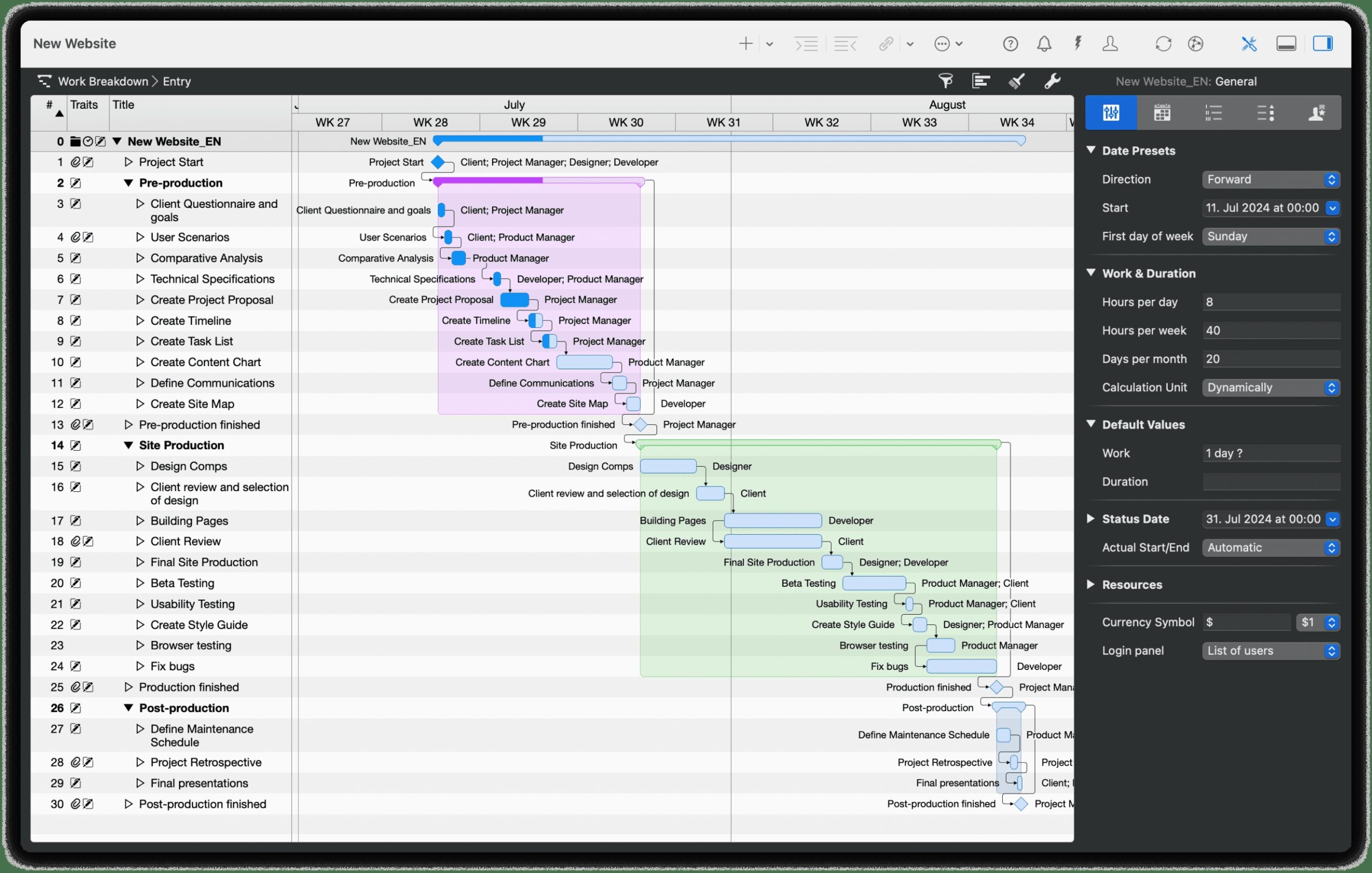This screenshot has height=873, width=1372.
Task: Toggle the bottom bar panel
Action: (x=1287, y=43)
